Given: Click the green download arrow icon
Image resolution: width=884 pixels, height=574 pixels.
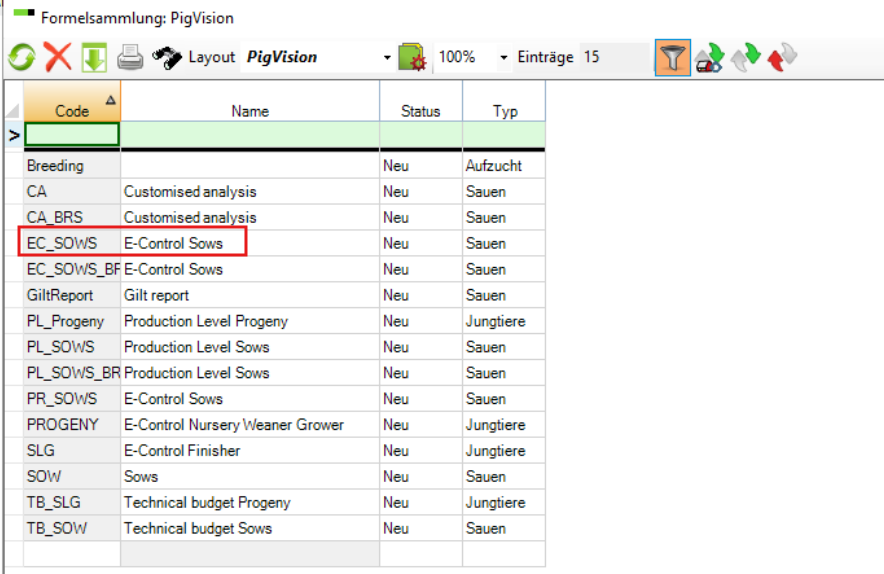Looking at the screenshot, I should tap(94, 57).
